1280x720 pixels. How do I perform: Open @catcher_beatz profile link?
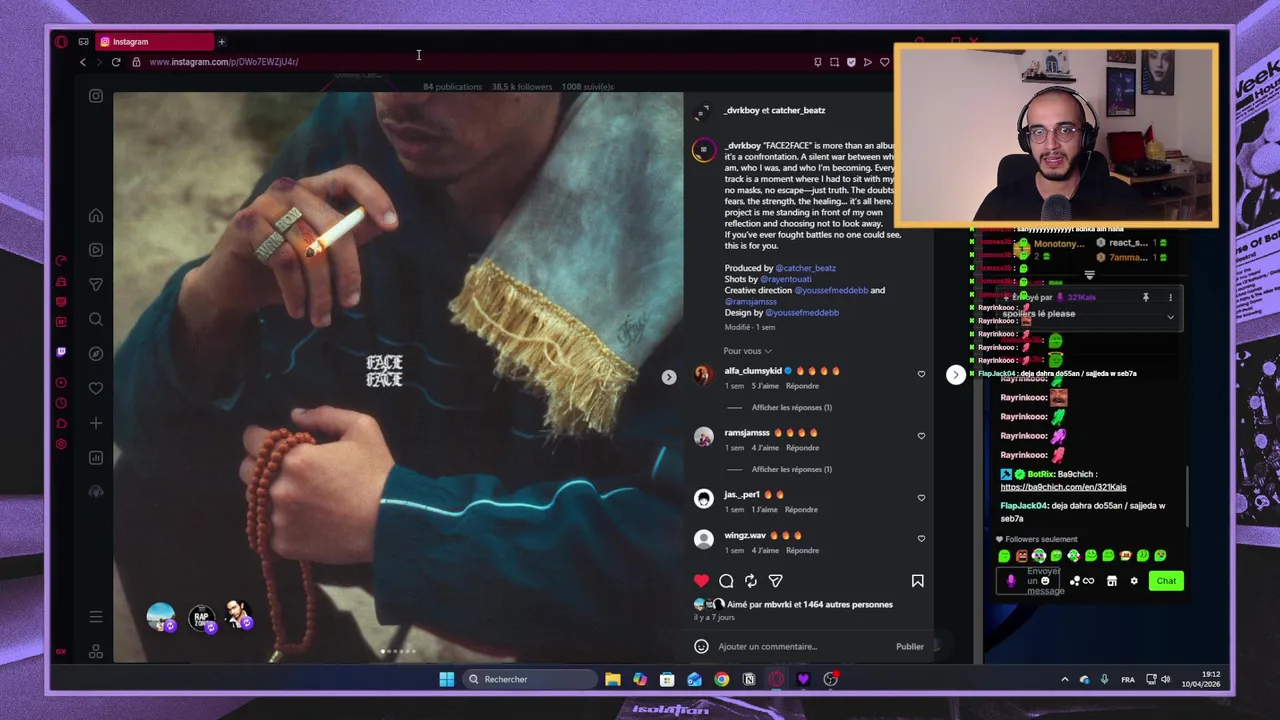[806, 268]
